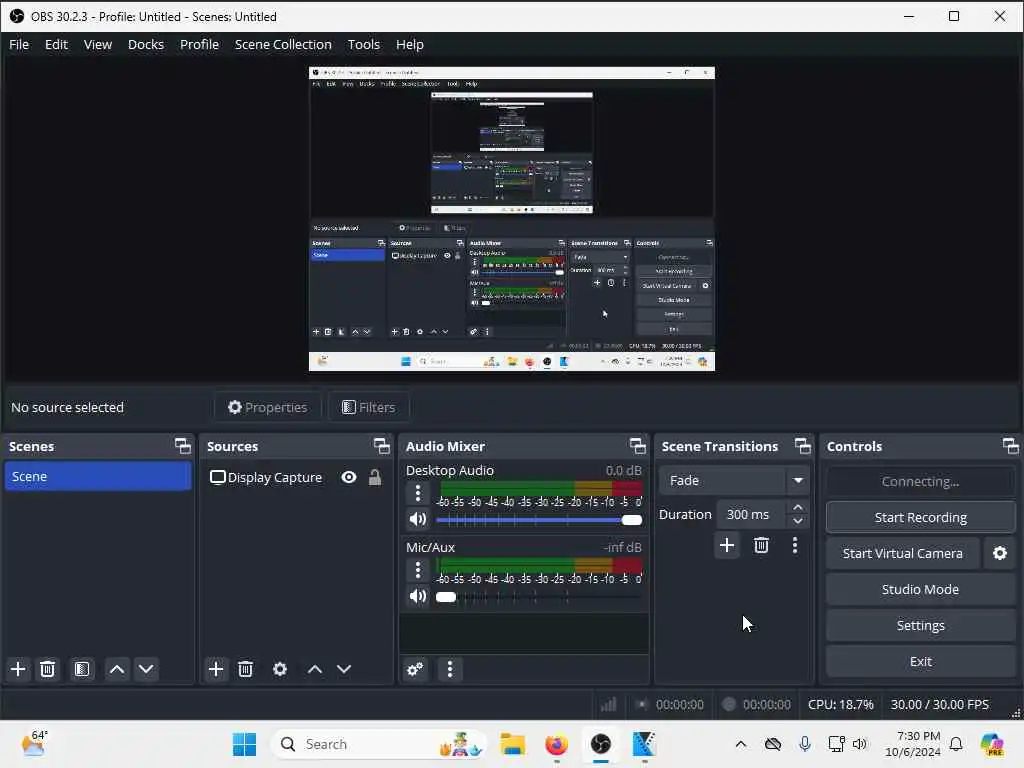
Task: Toggle Display Capture lock
Action: tap(375, 477)
